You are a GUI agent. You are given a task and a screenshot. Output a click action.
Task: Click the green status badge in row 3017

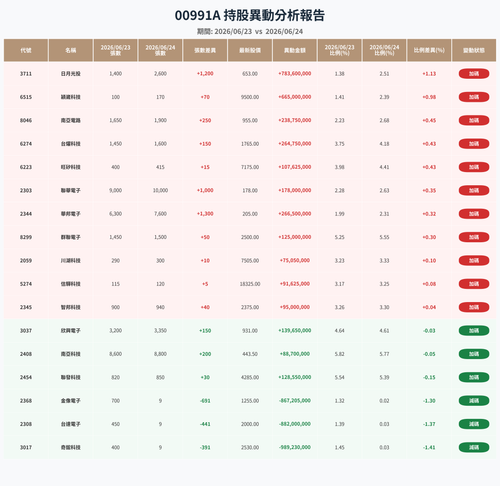[474, 447]
